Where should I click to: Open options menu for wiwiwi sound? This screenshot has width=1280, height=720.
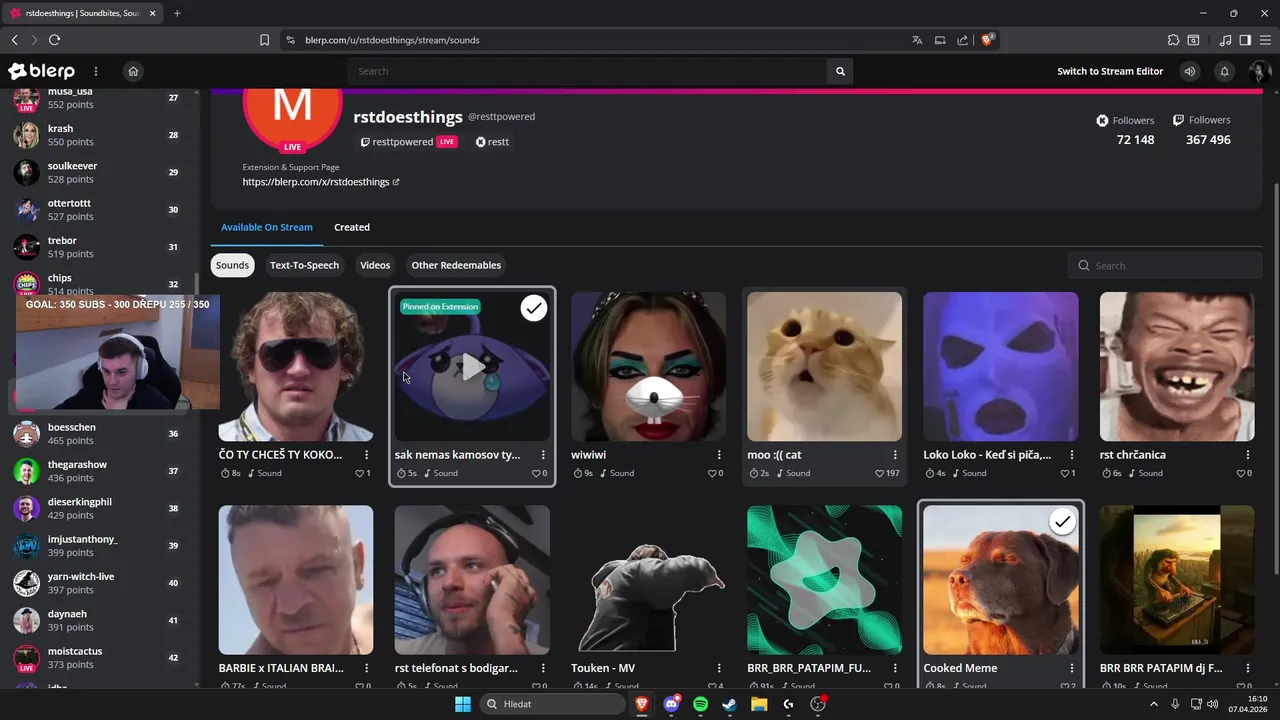(x=719, y=455)
